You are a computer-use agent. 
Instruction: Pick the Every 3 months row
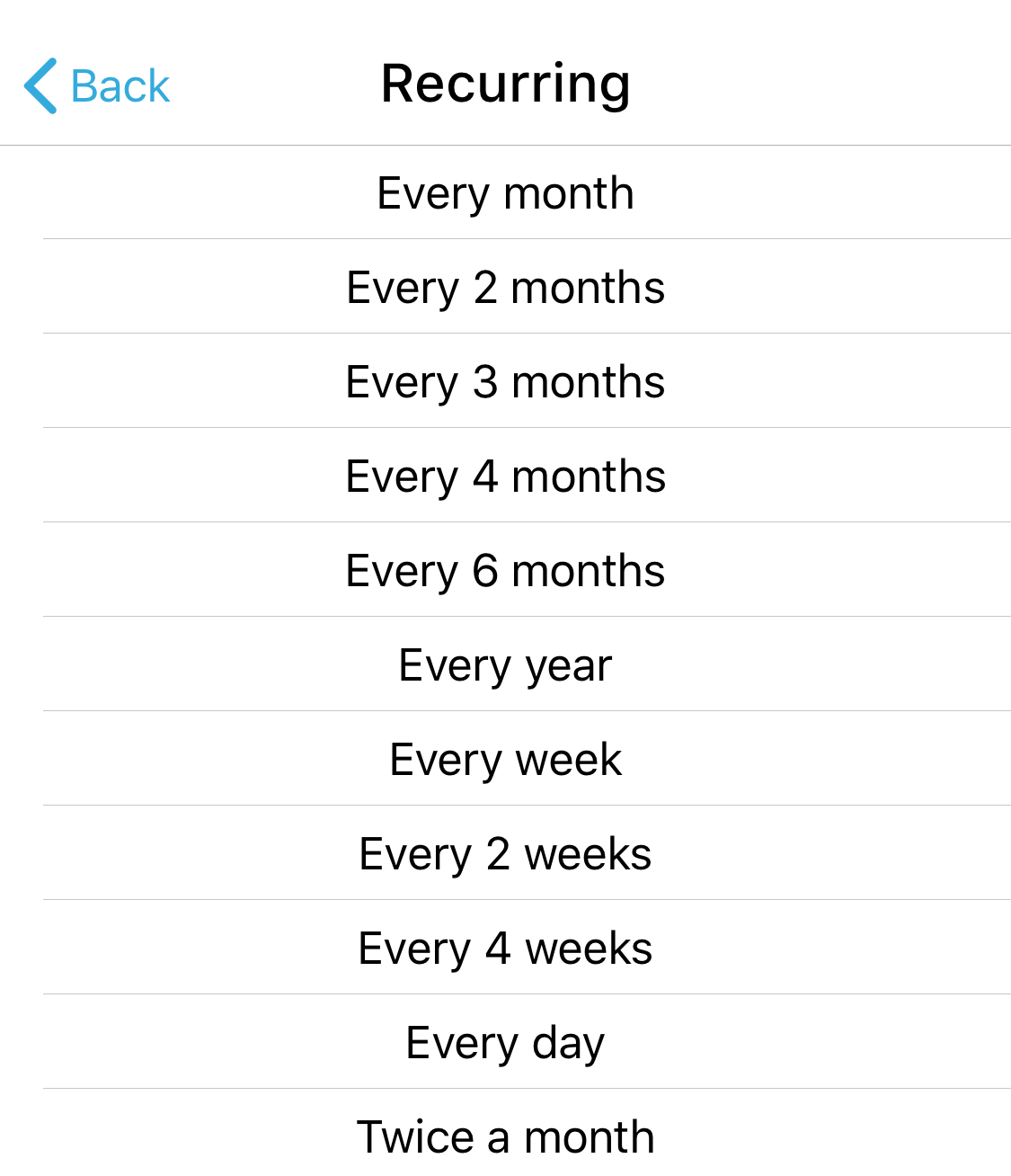click(505, 382)
